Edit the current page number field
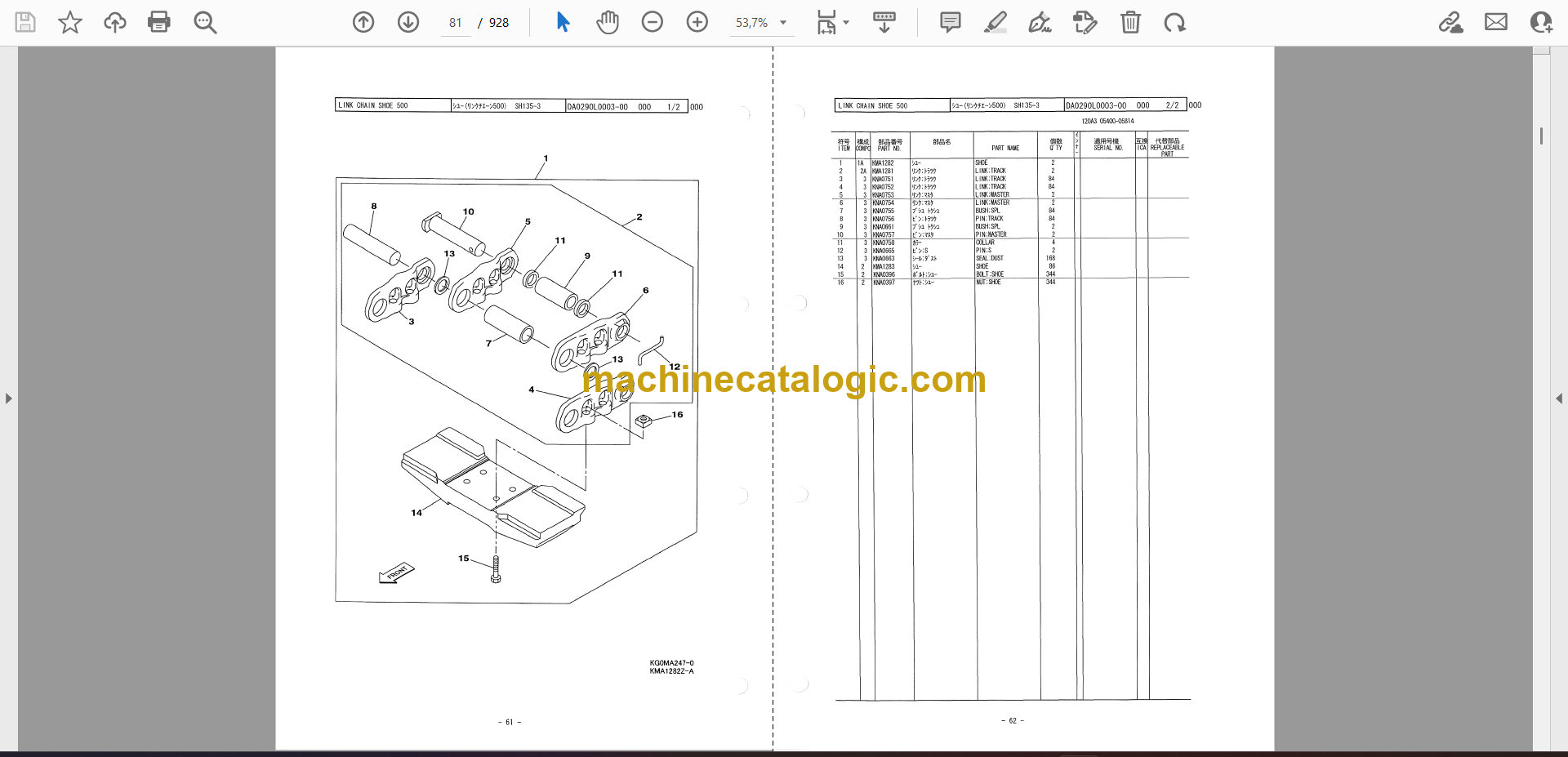 pos(456,23)
